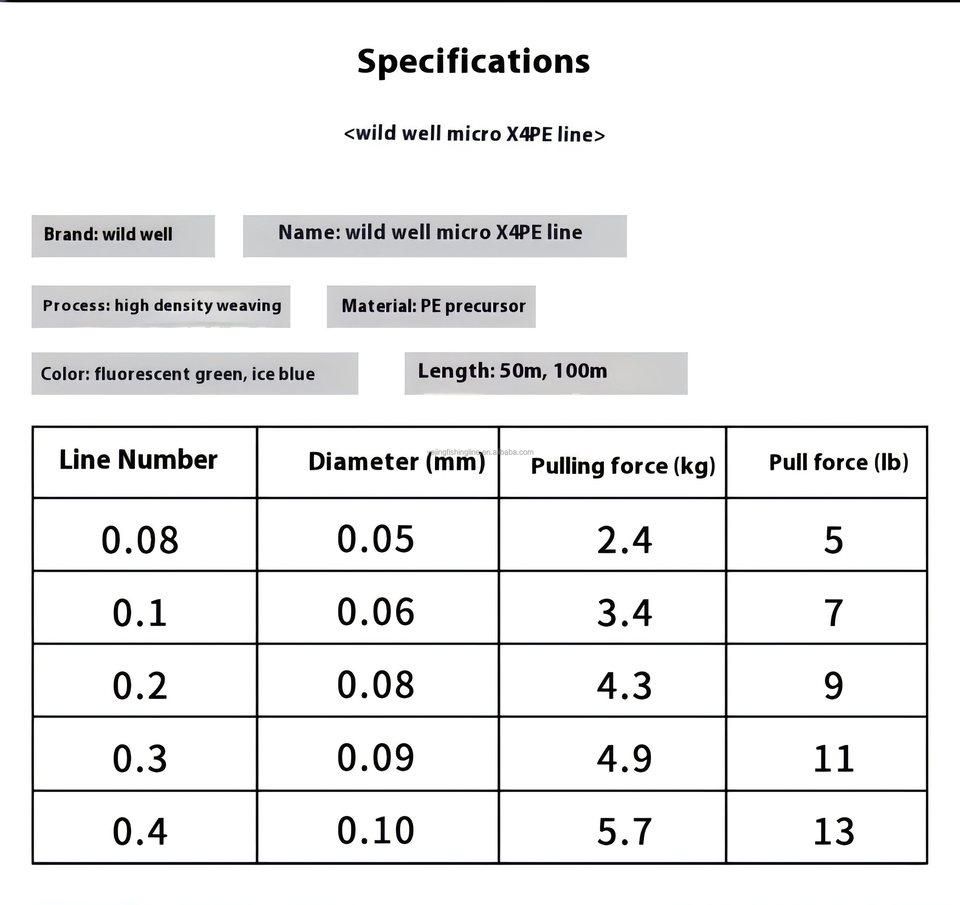Click the Pulling force (kg) column header
The height and width of the screenshot is (905, 960).
(622, 466)
